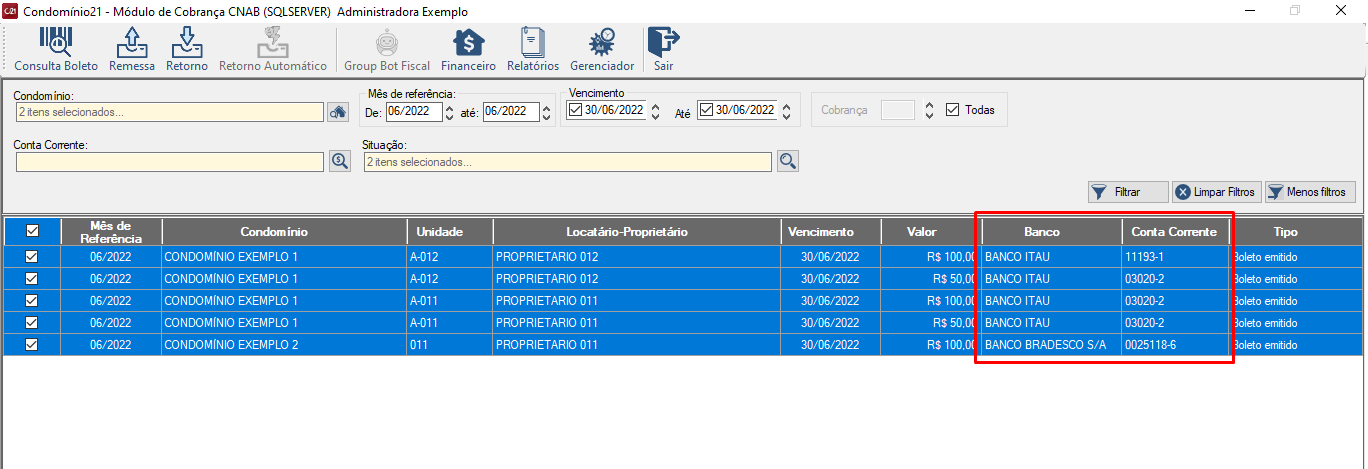
Task: Search Conta Corrente with magnifier icon
Action: pos(340,161)
